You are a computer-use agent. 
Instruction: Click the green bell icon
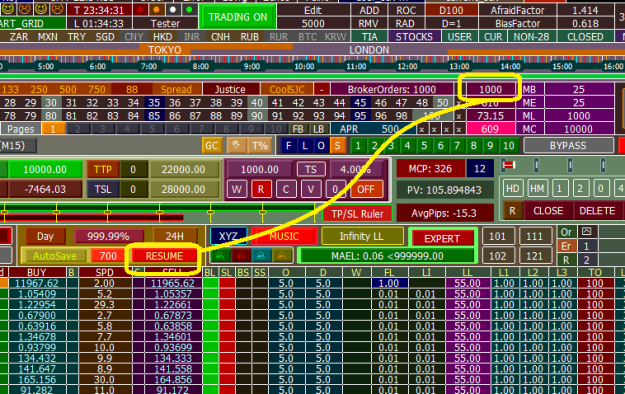(220, 256)
